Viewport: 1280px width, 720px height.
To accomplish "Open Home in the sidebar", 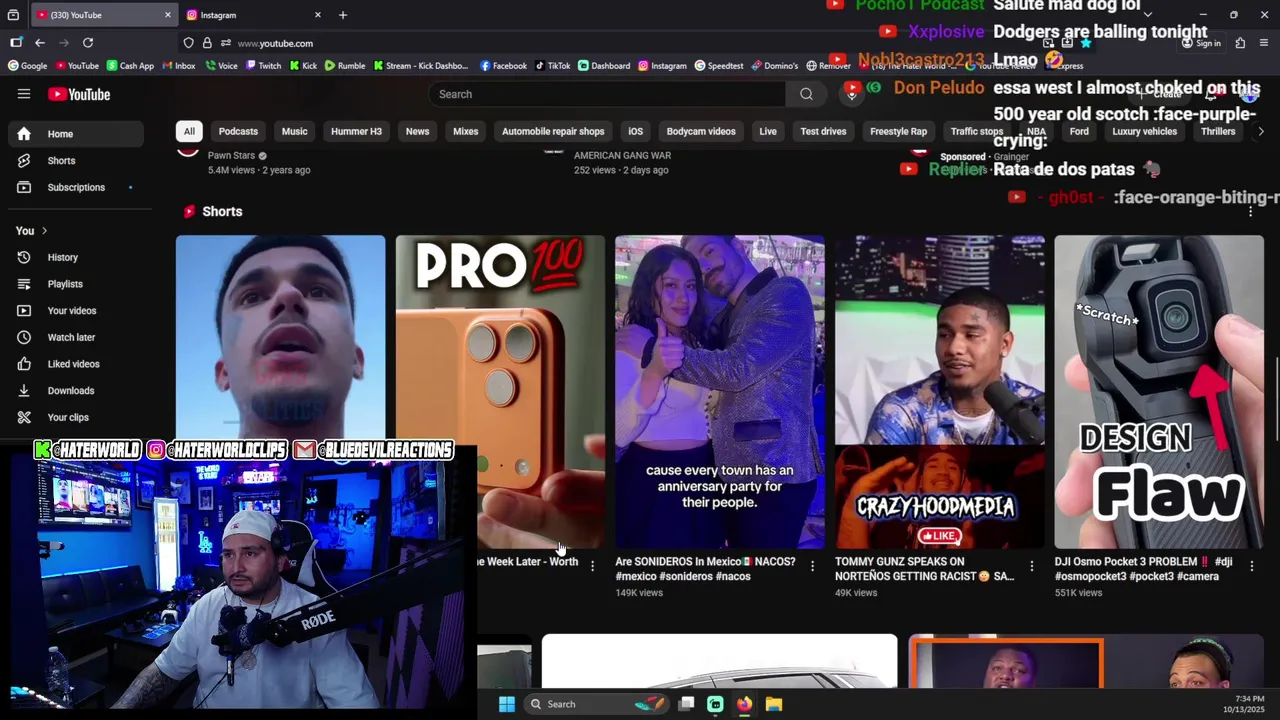I will (x=76, y=134).
